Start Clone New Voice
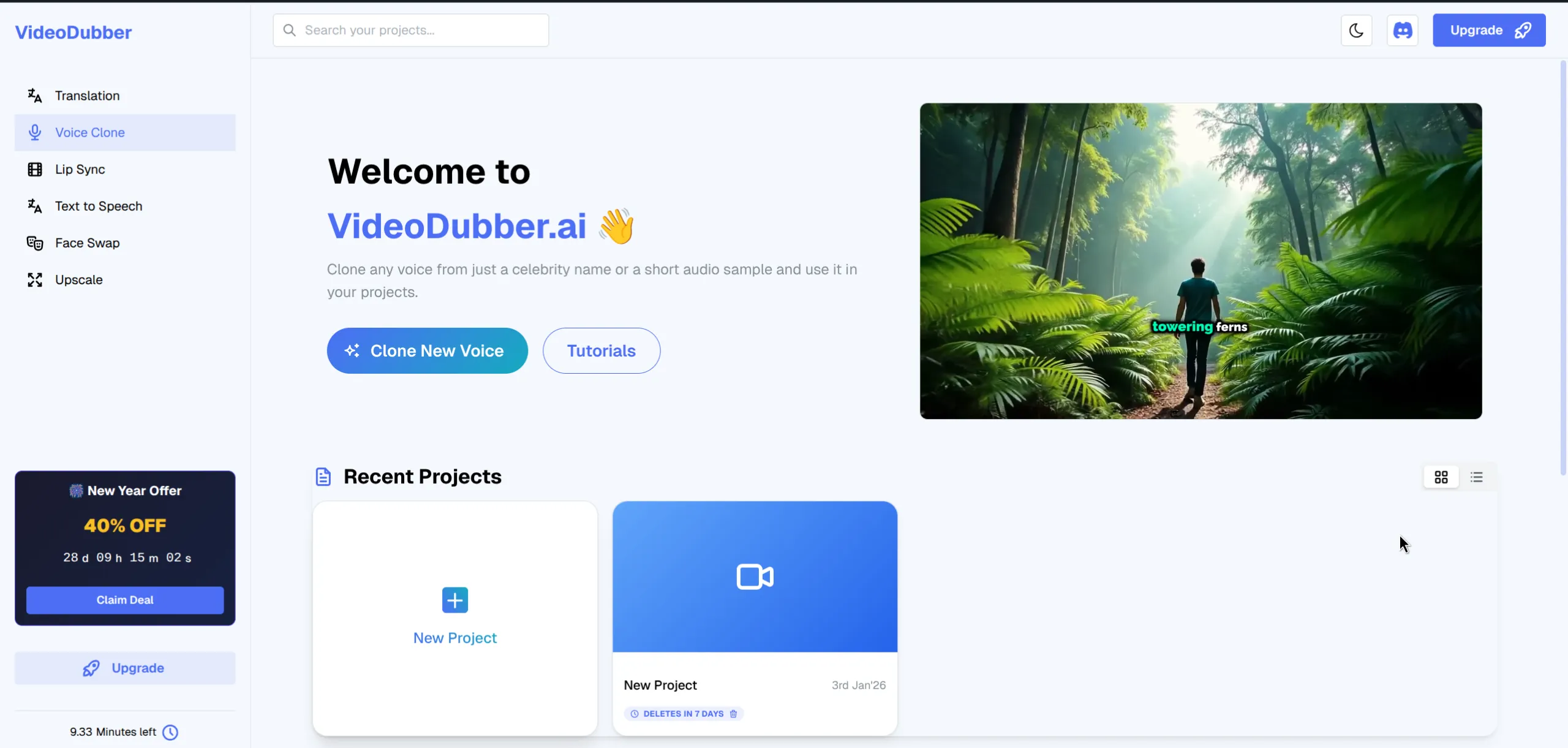 coord(428,350)
